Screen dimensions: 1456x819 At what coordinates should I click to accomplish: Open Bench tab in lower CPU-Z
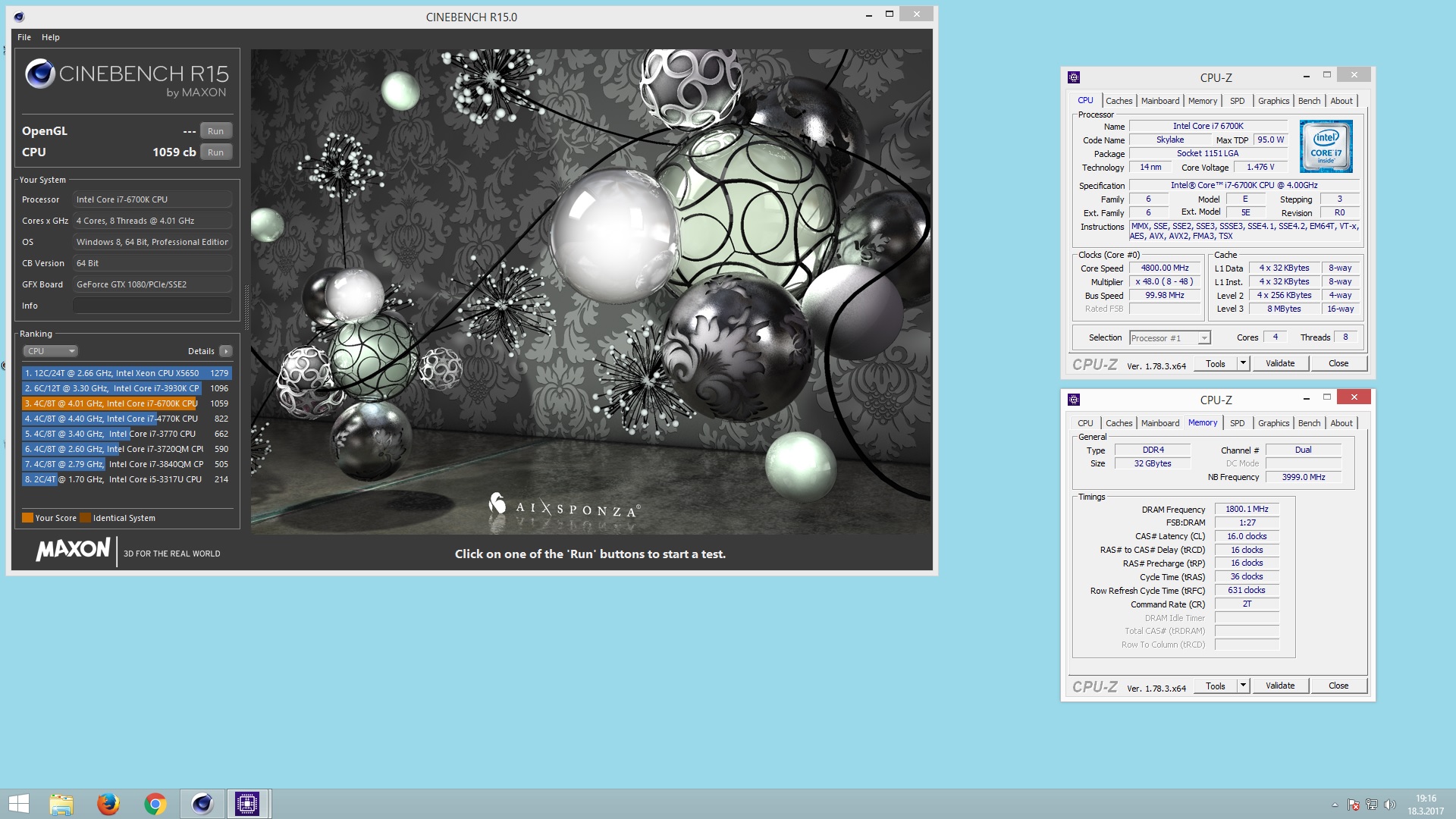pyautogui.click(x=1309, y=423)
